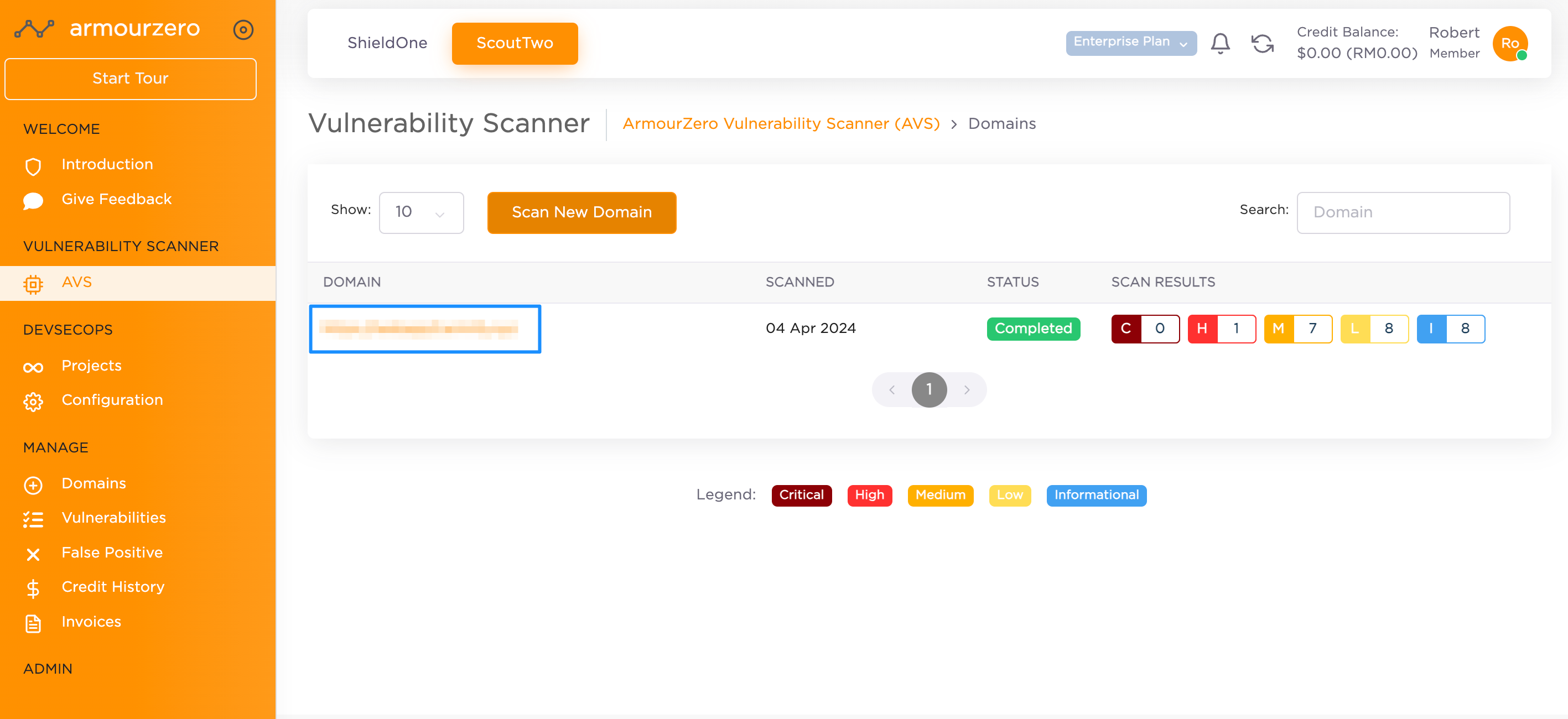Click the Invoices document icon
Screen dimensions: 1568x719
(x=33, y=623)
